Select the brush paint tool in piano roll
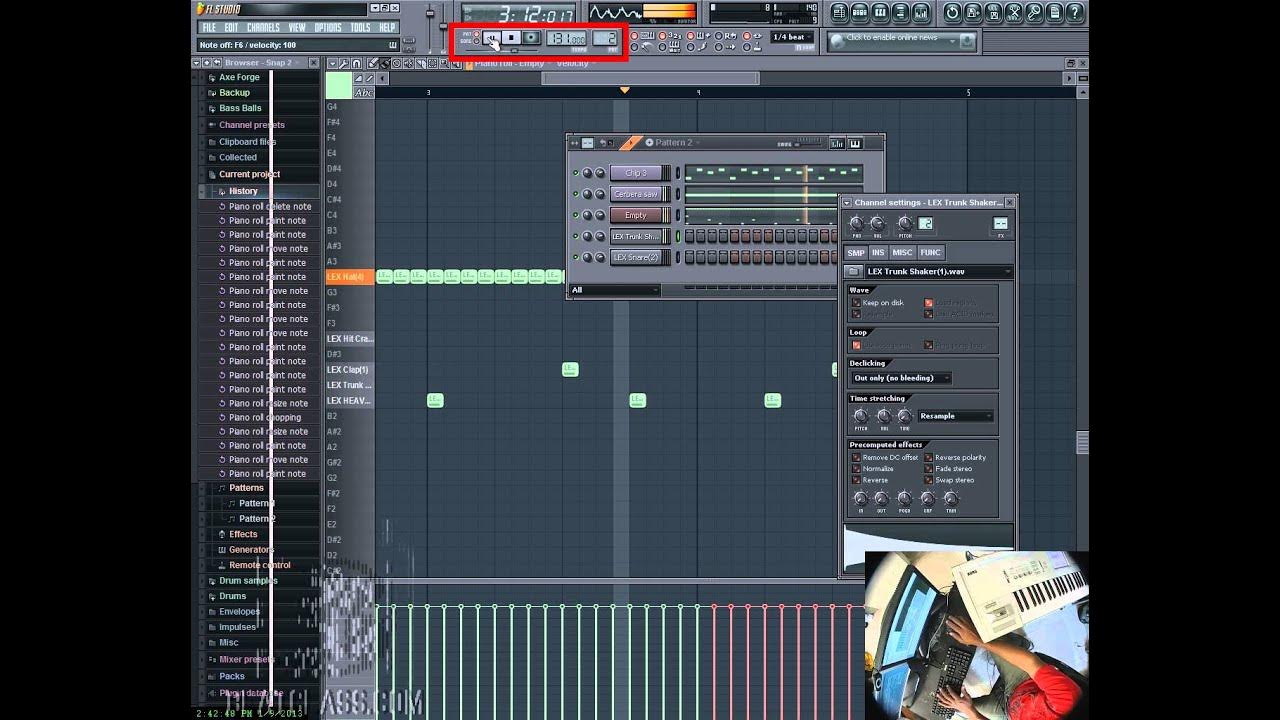Viewport: 1280px width, 720px height. 383,63
